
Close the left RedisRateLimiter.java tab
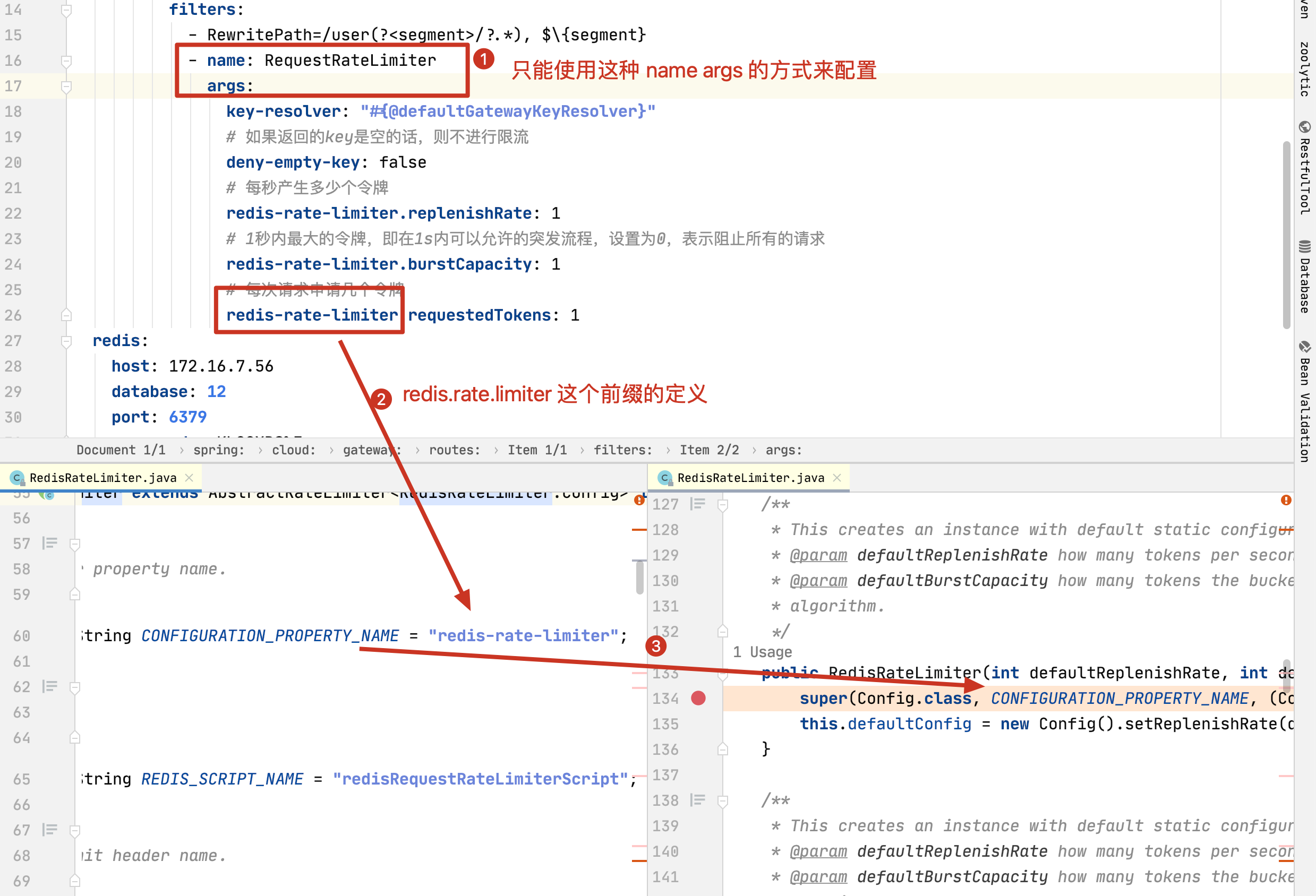190,478
